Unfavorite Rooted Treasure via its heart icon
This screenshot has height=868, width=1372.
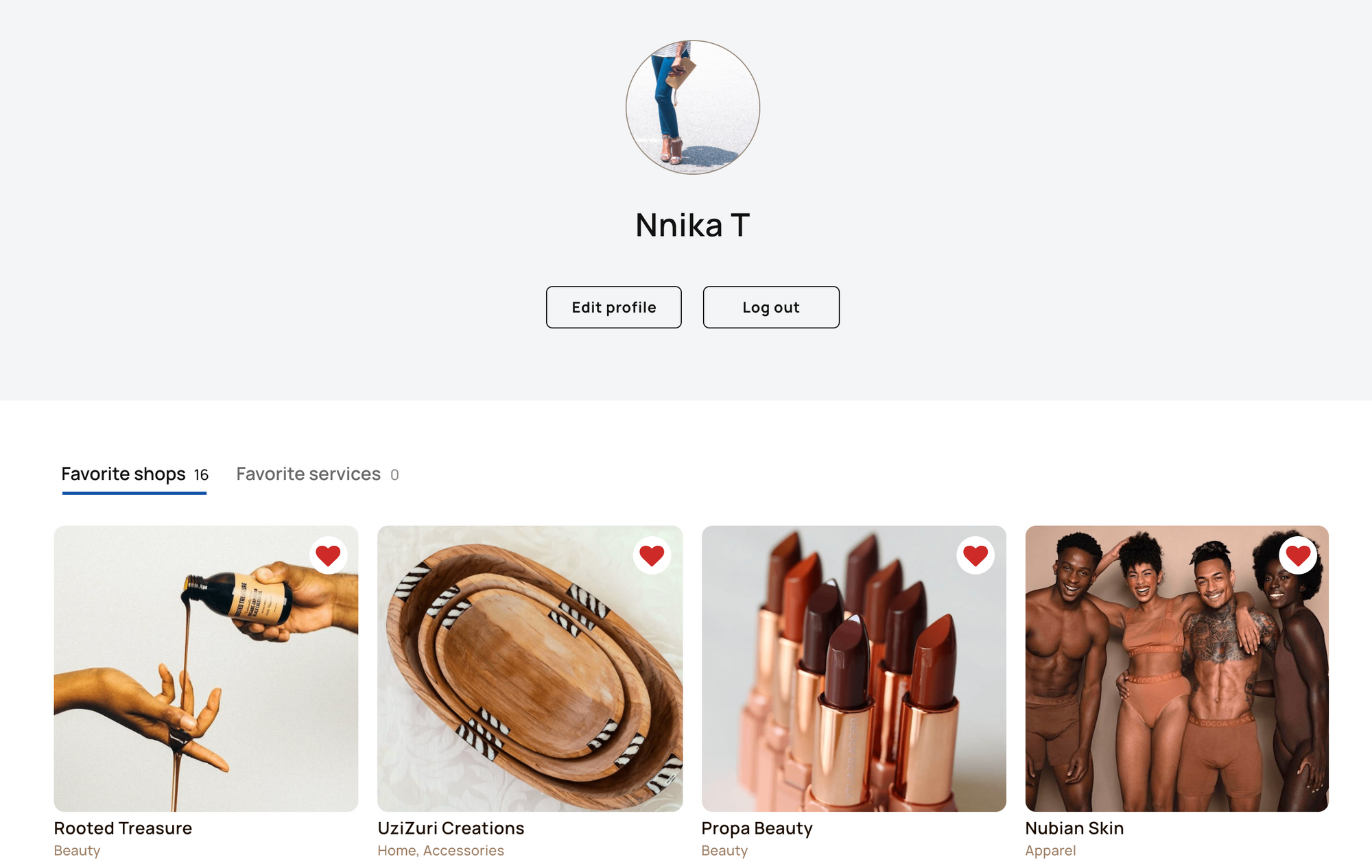[x=328, y=555]
